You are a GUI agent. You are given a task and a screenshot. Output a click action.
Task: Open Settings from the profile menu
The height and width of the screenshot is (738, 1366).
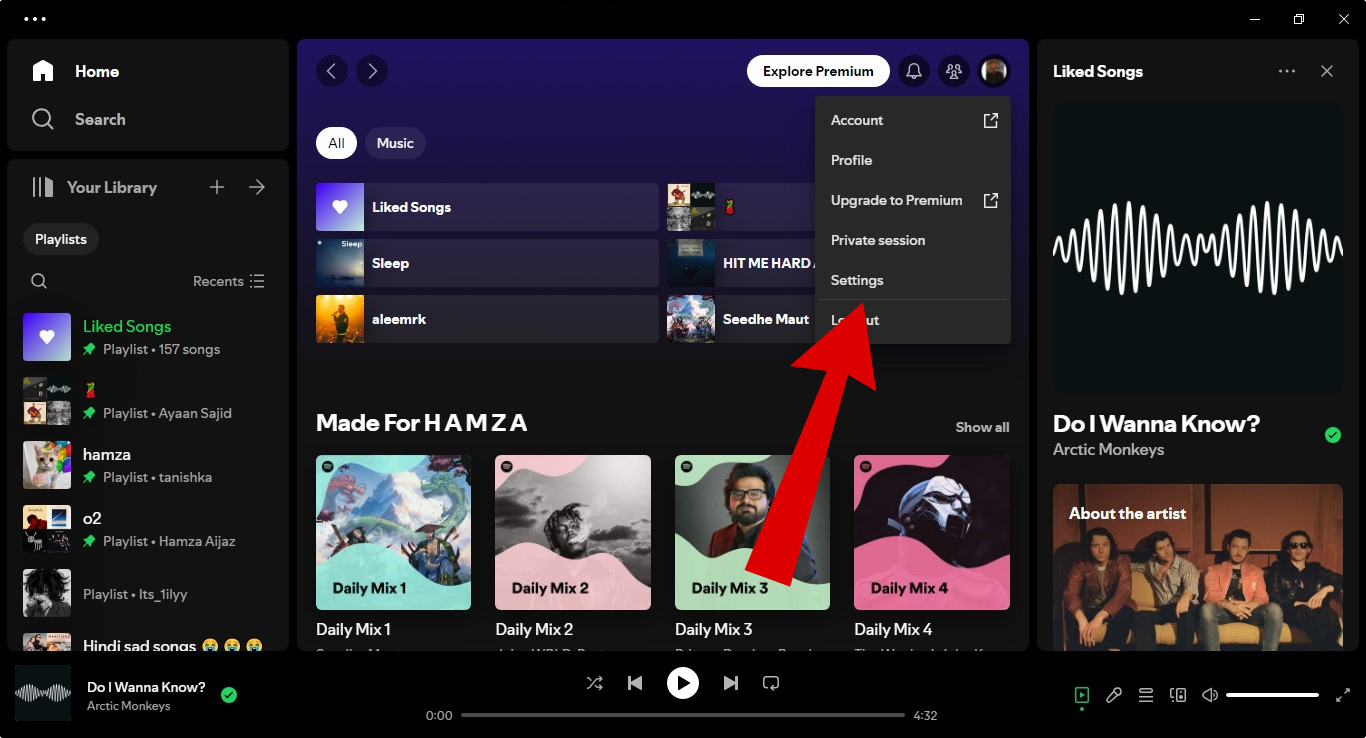coord(913,280)
